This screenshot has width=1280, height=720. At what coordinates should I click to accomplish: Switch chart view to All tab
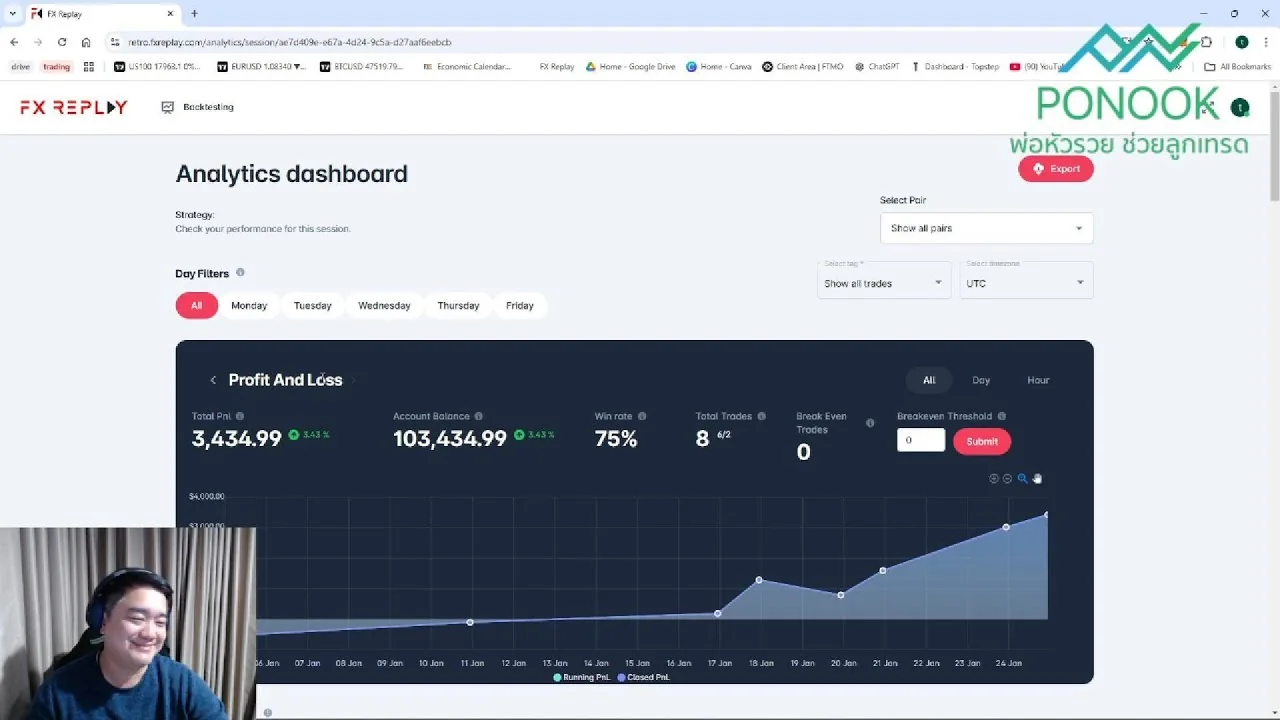(x=929, y=380)
